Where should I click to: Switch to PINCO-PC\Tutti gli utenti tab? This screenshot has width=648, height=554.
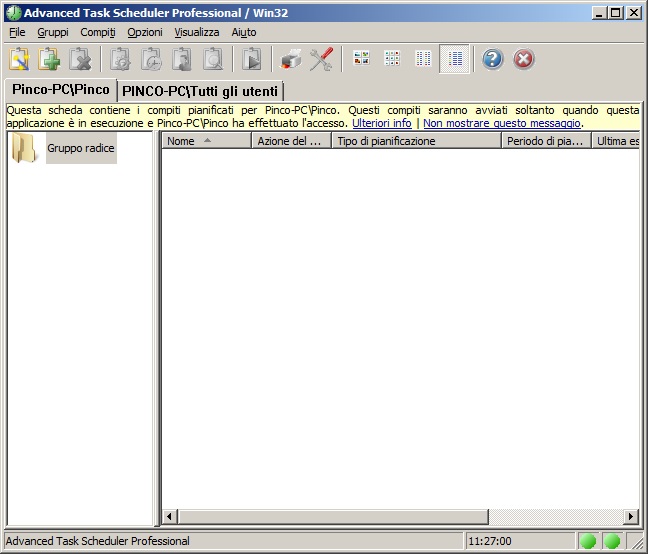pyautogui.click(x=200, y=91)
